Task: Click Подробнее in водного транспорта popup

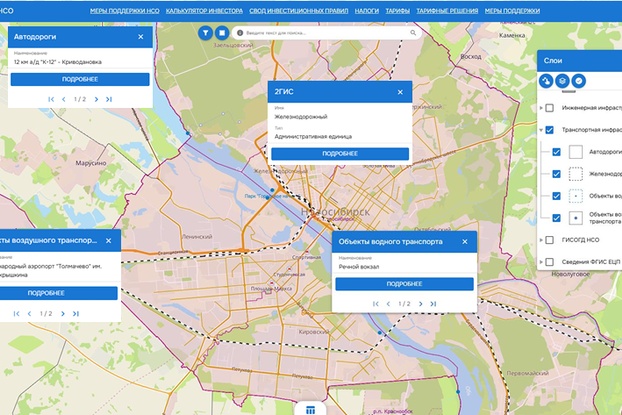Action: pyautogui.click(x=404, y=284)
